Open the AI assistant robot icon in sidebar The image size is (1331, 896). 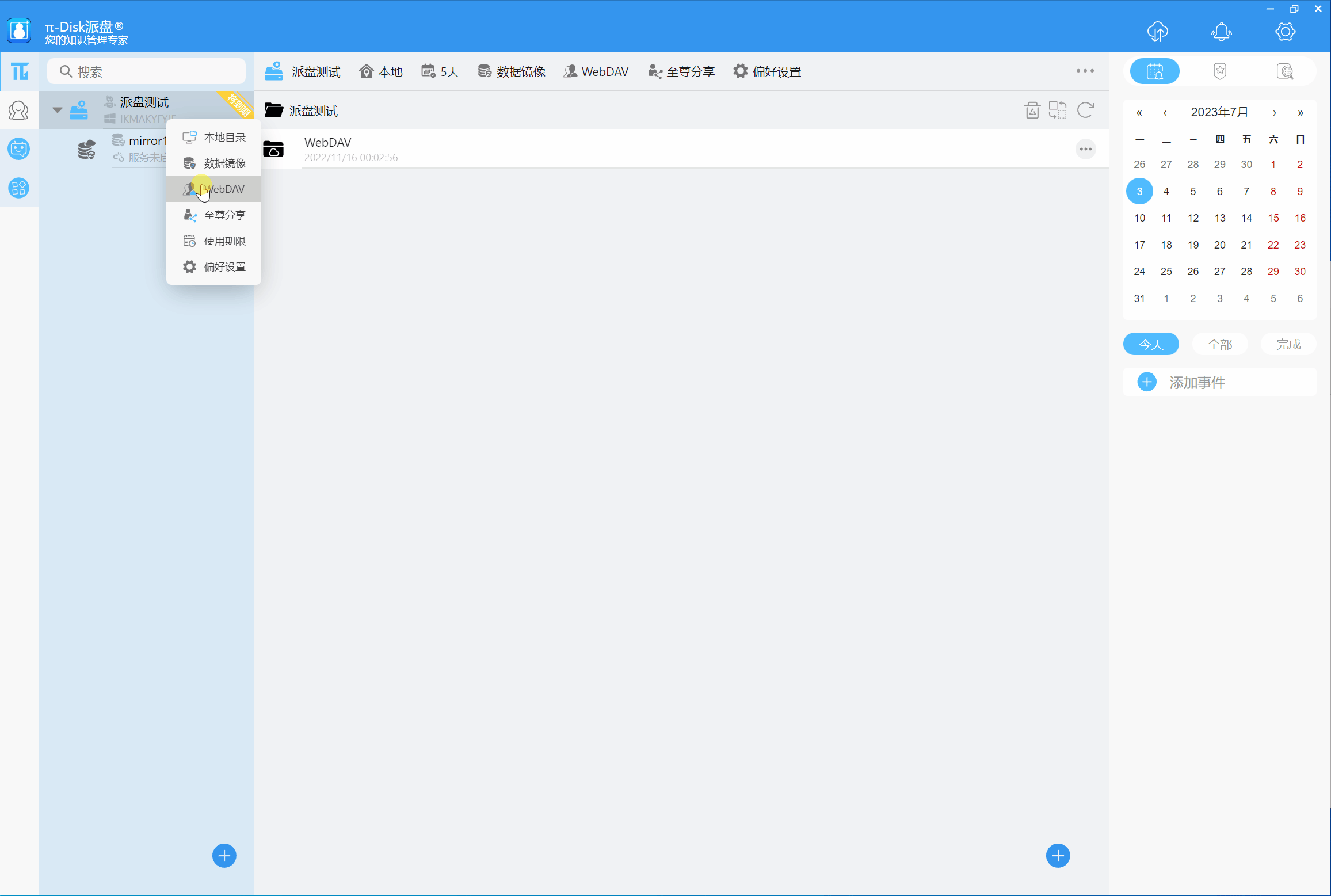click(x=19, y=148)
